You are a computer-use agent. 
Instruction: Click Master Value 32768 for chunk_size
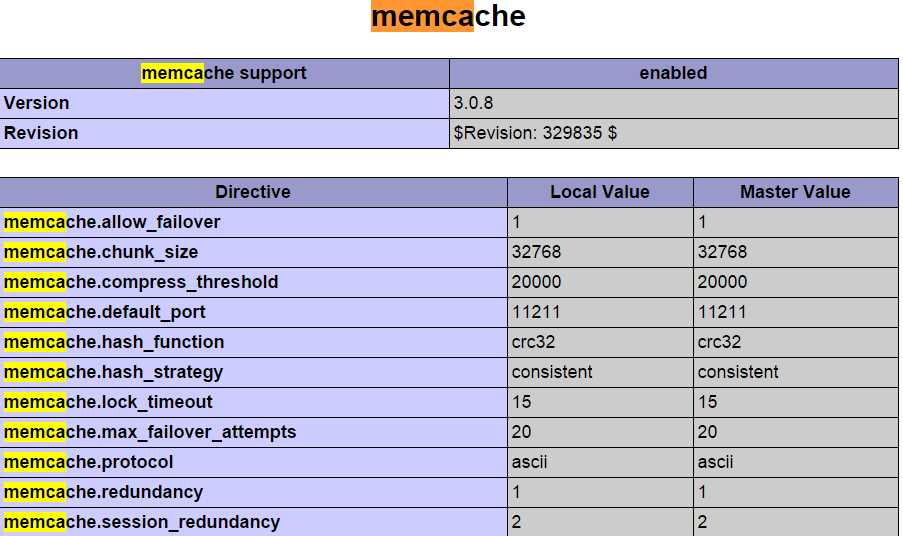pyautogui.click(x=723, y=252)
